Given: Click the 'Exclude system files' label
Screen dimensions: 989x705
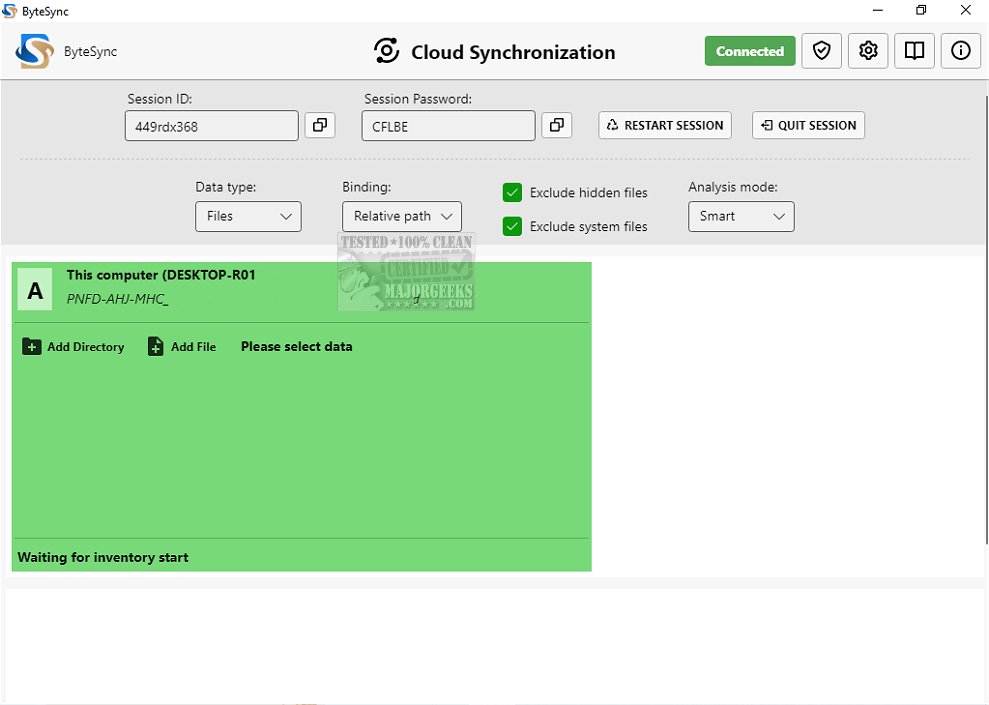Looking at the screenshot, I should click(x=588, y=226).
